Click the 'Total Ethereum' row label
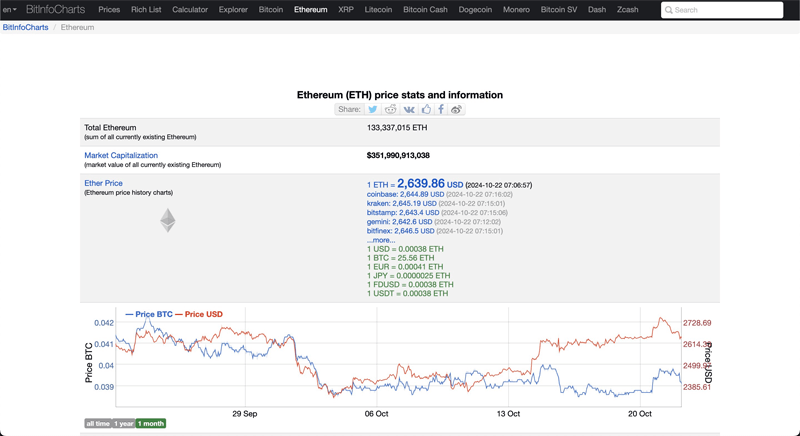800x436 pixels. [x=110, y=128]
